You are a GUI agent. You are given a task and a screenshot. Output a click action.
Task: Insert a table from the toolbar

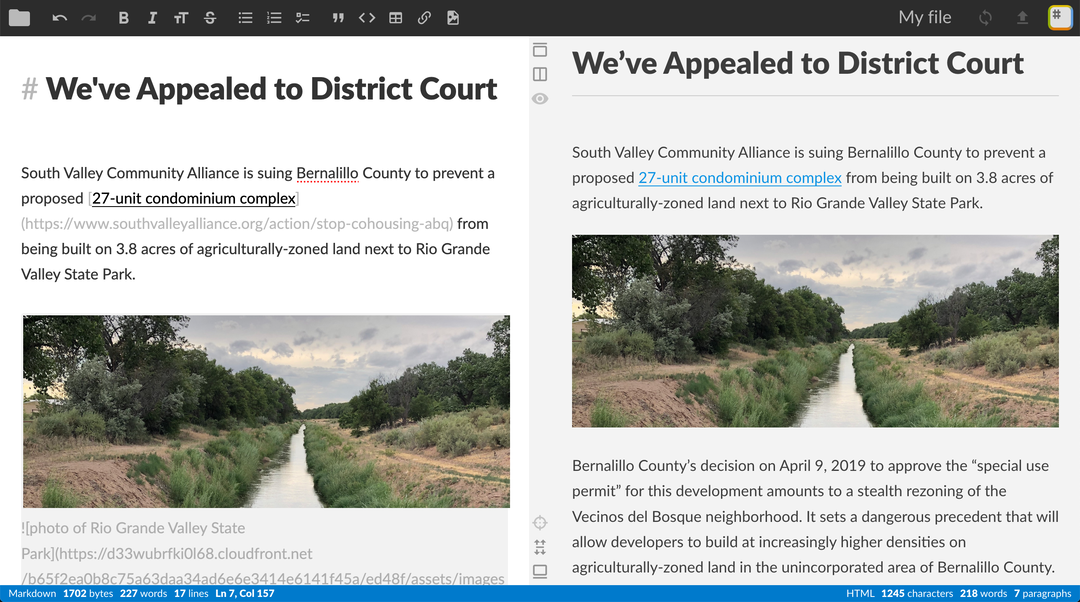[396, 18]
